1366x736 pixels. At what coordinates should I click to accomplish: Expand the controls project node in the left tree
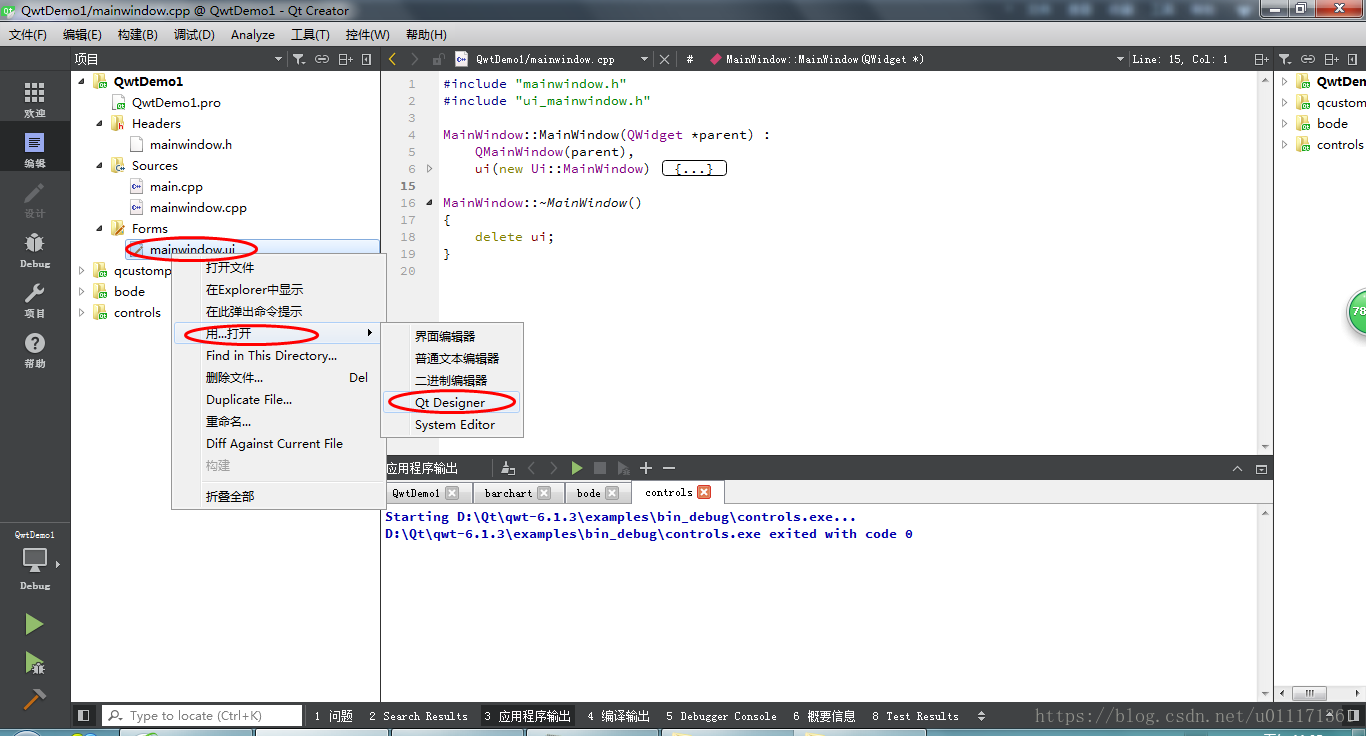[82, 313]
